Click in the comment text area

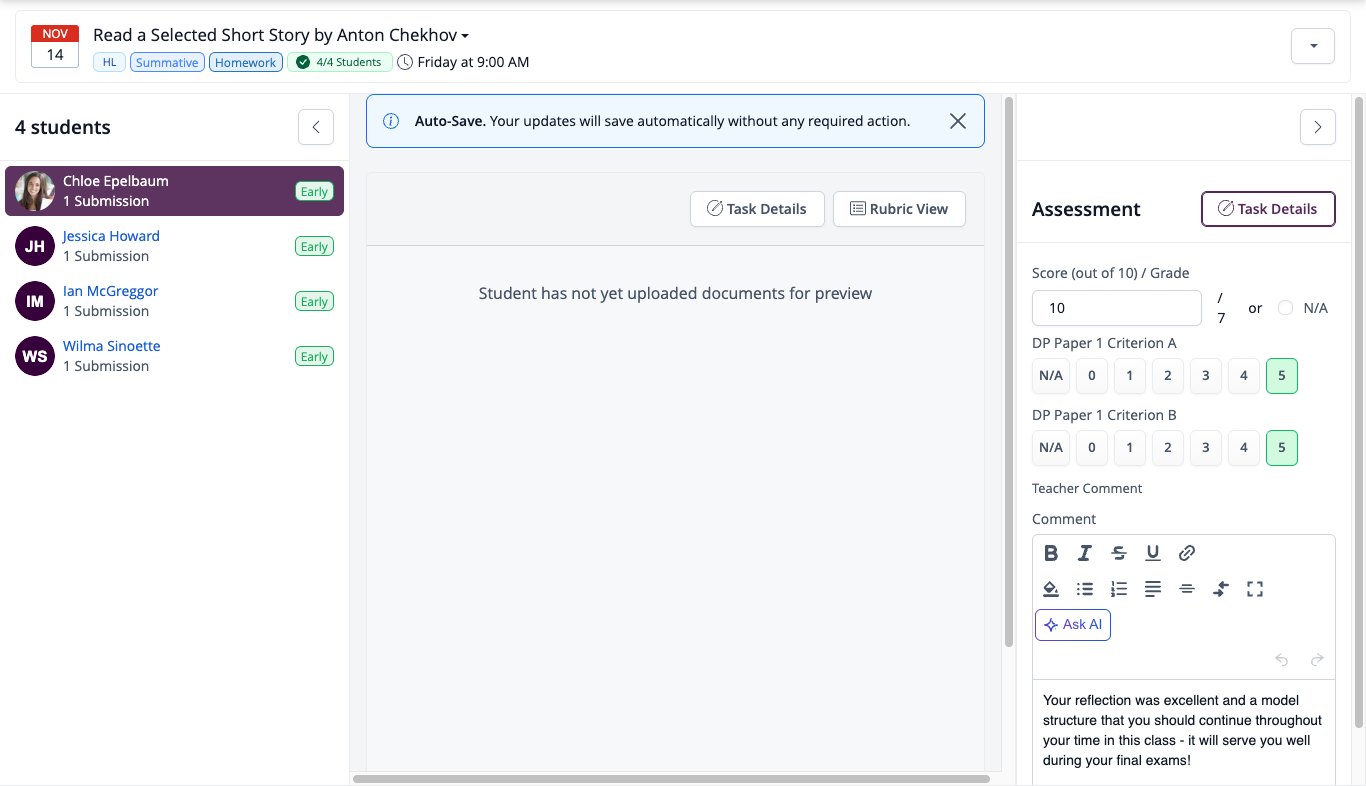click(1184, 732)
